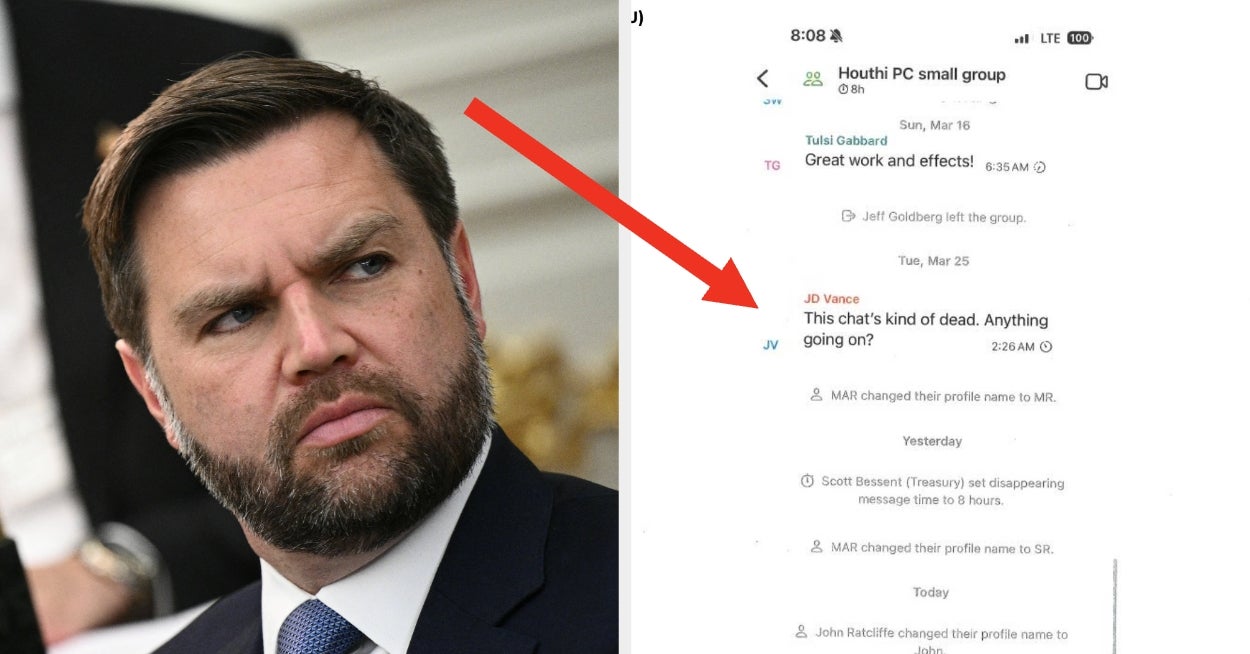Click the bearded man's portrait photo
The image size is (1250, 654).
click(309, 327)
